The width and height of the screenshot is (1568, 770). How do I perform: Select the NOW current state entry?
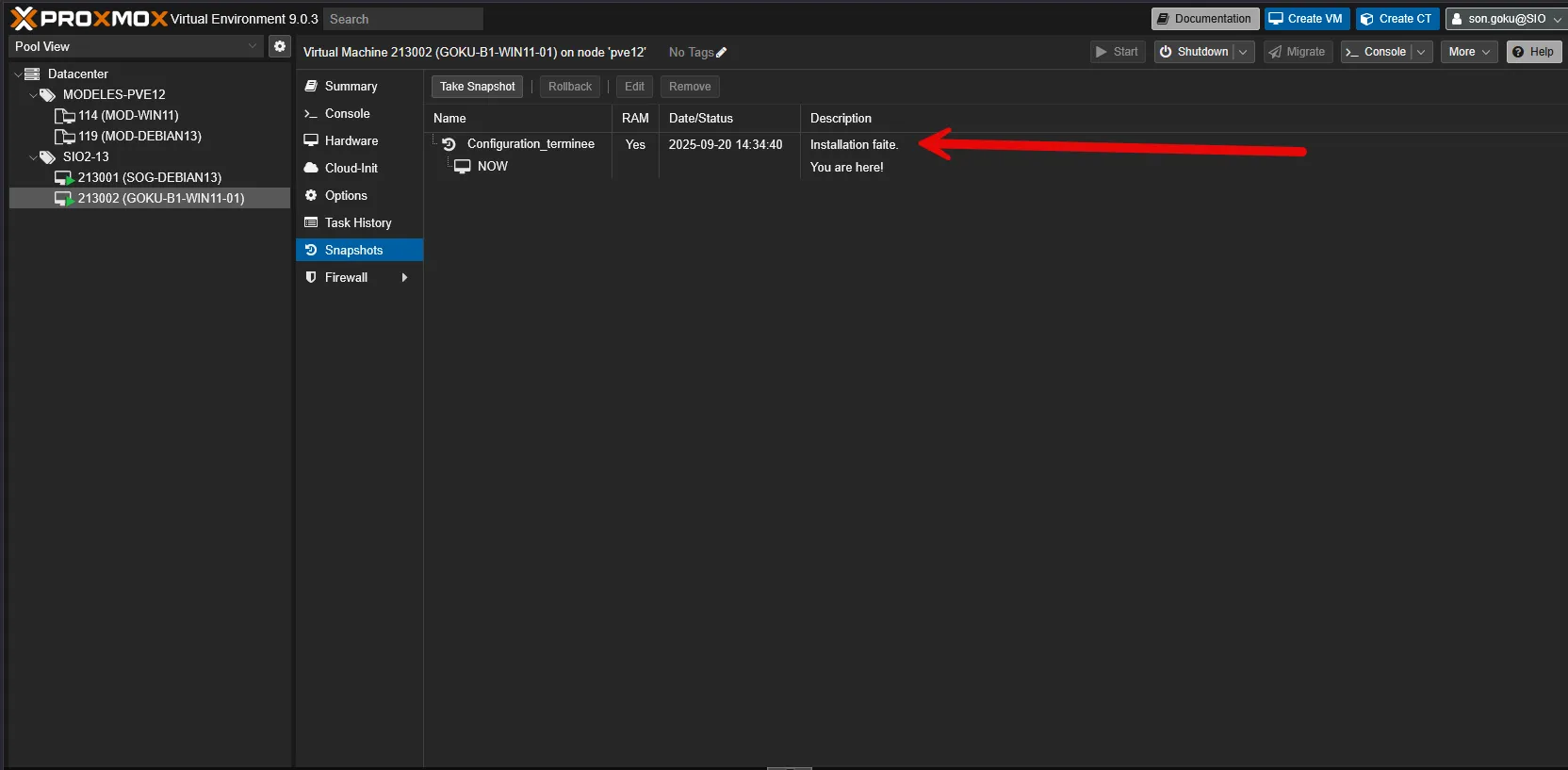[492, 166]
